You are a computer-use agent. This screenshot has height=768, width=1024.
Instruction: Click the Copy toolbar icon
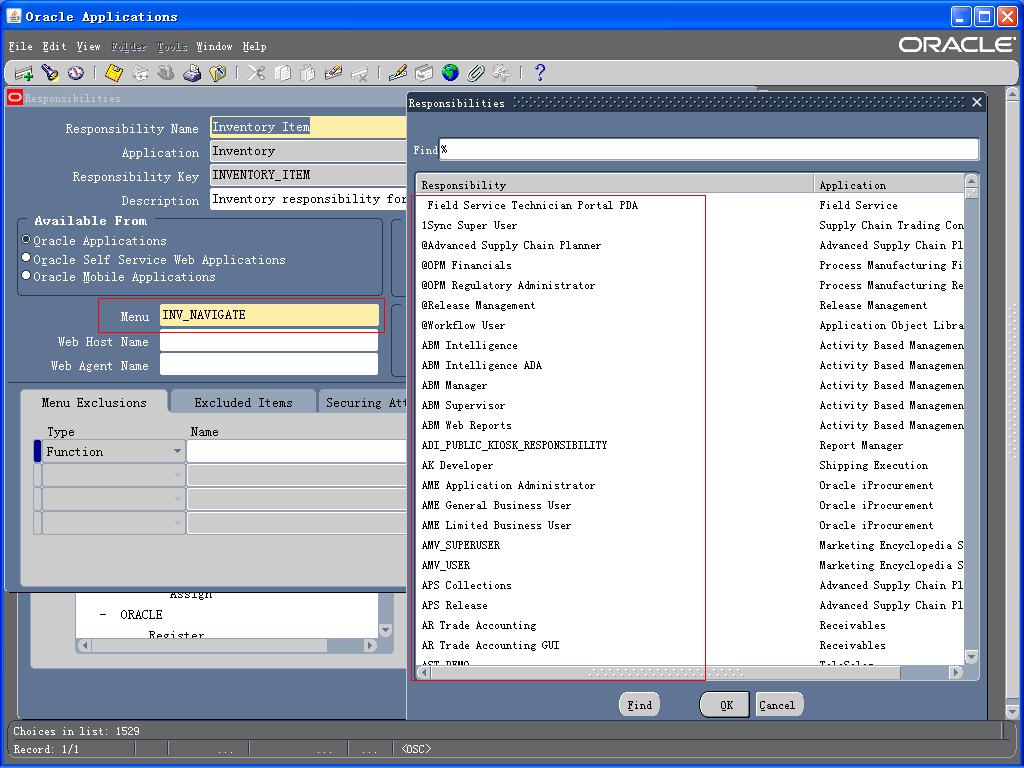tap(282, 72)
